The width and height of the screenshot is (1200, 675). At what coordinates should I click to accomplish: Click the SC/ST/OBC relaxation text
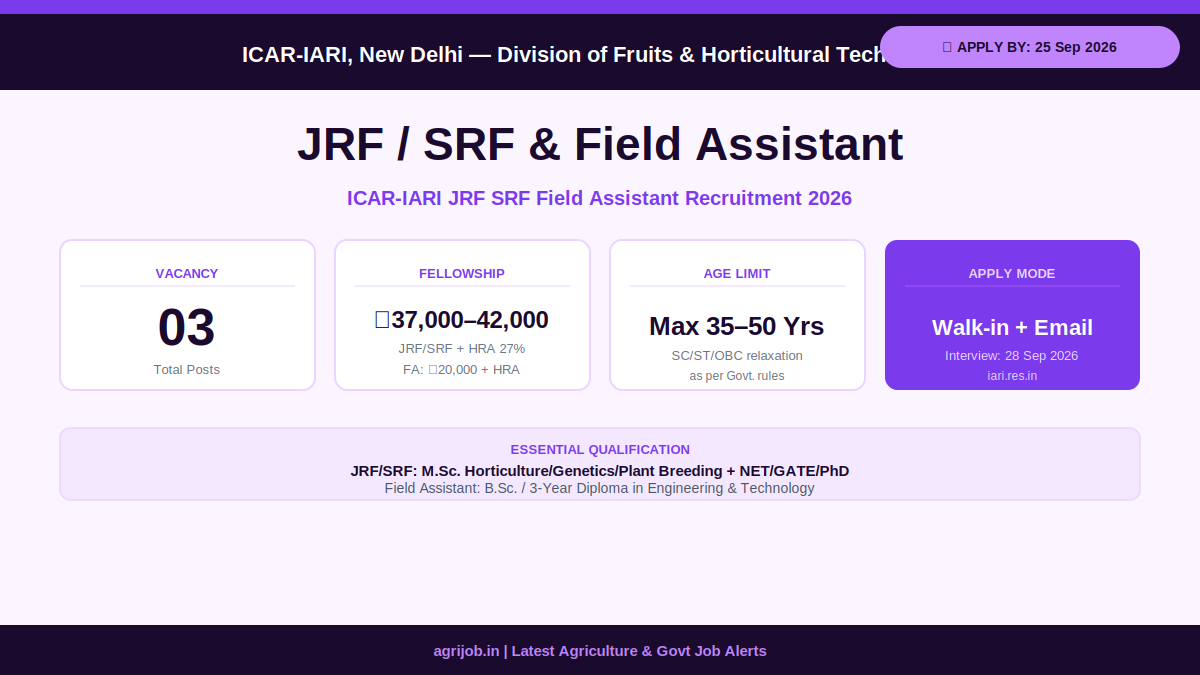point(737,355)
